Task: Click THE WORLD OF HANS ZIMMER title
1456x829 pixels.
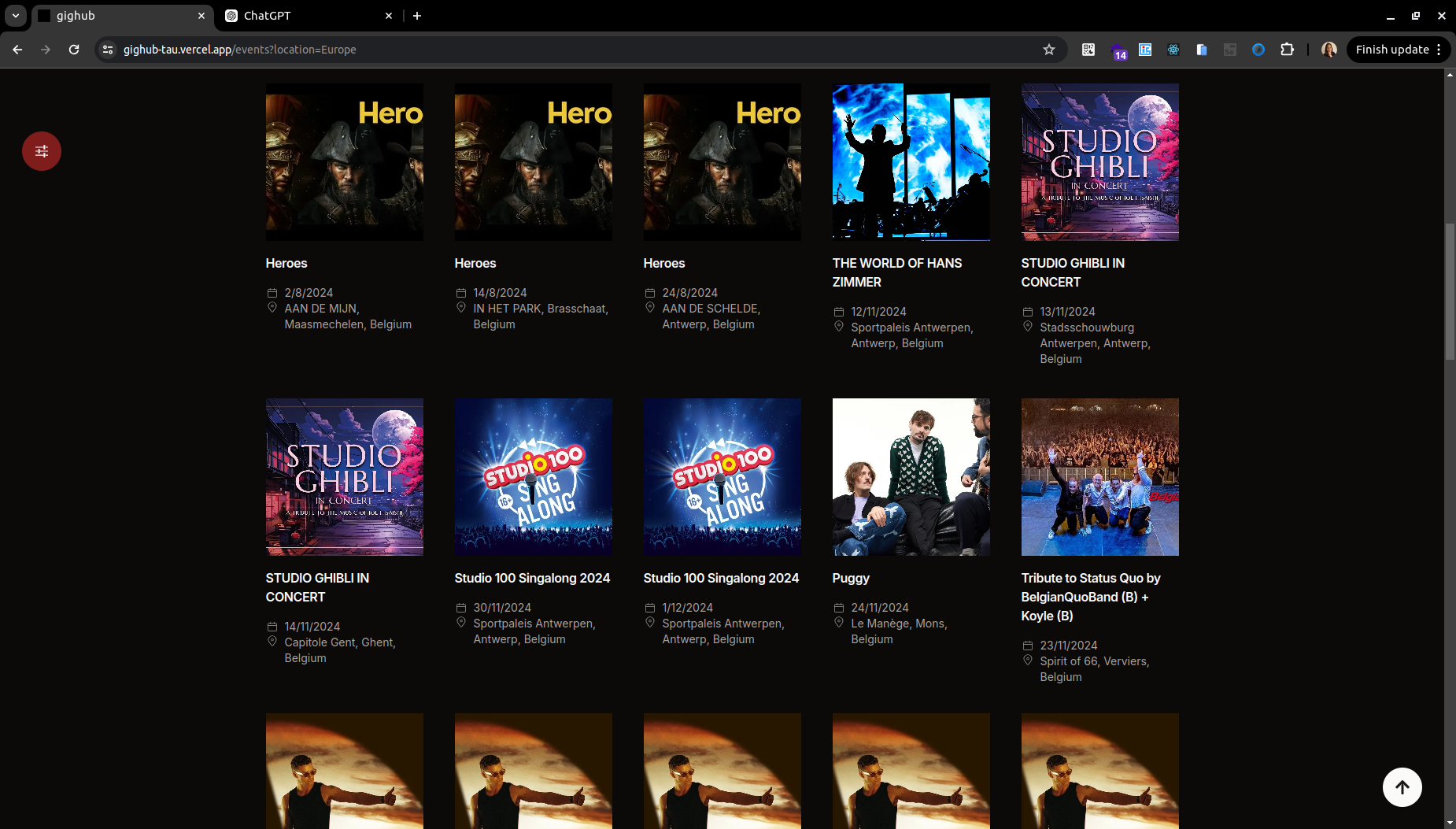Action: coord(897,272)
